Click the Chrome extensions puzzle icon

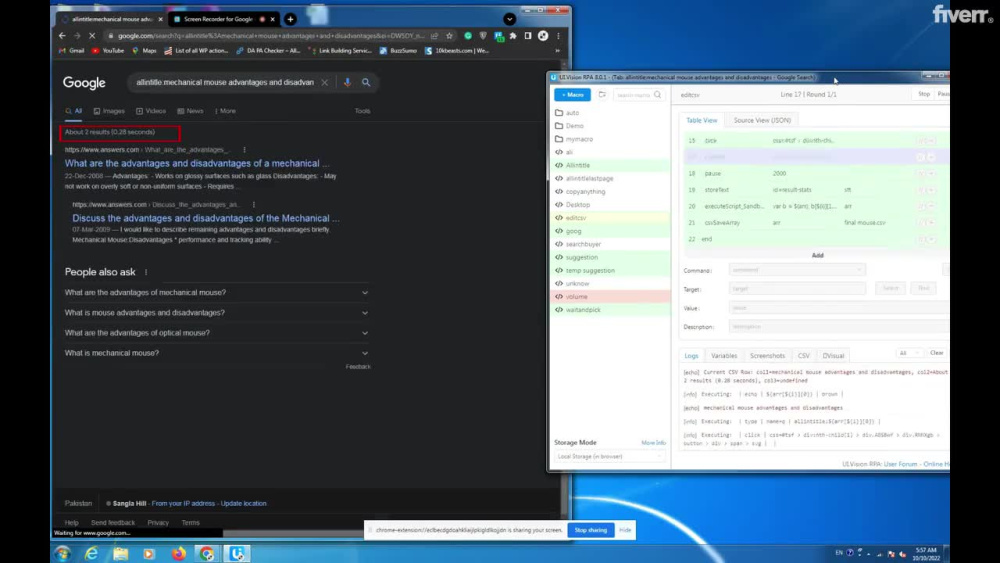tap(513, 36)
